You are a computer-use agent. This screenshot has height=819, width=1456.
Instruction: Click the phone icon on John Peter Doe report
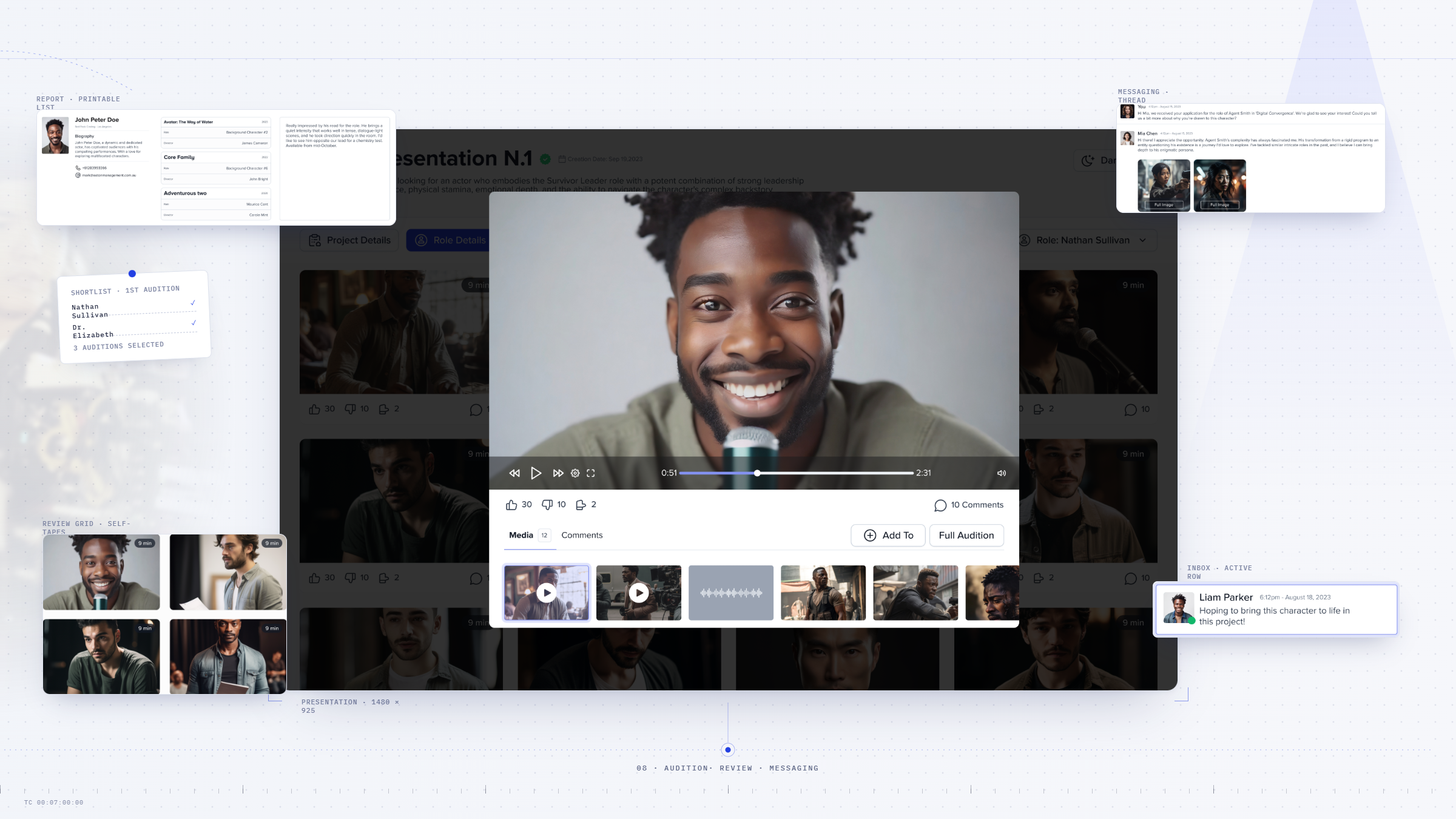78,168
